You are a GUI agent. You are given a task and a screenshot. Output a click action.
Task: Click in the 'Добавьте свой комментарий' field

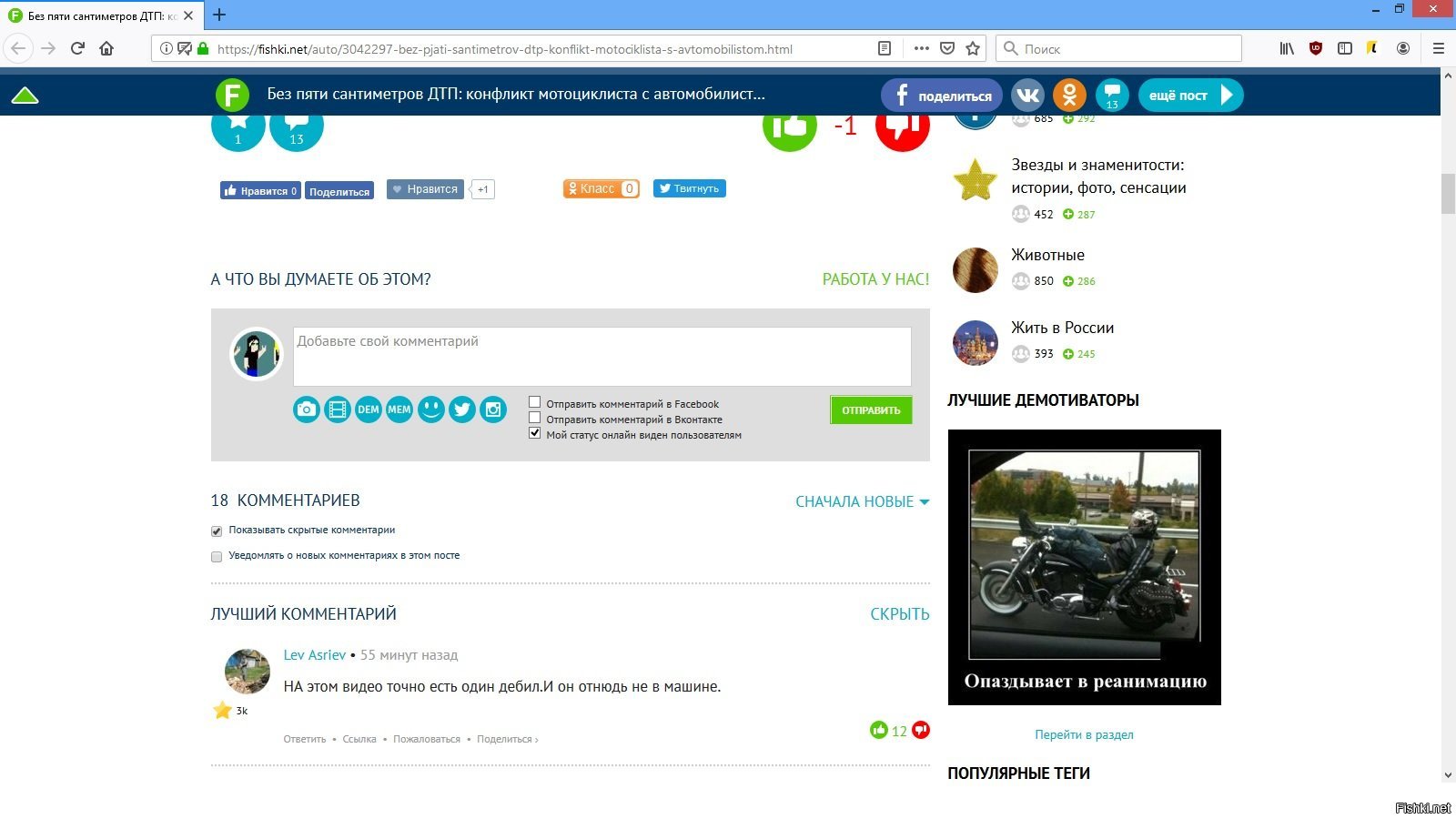pos(602,357)
